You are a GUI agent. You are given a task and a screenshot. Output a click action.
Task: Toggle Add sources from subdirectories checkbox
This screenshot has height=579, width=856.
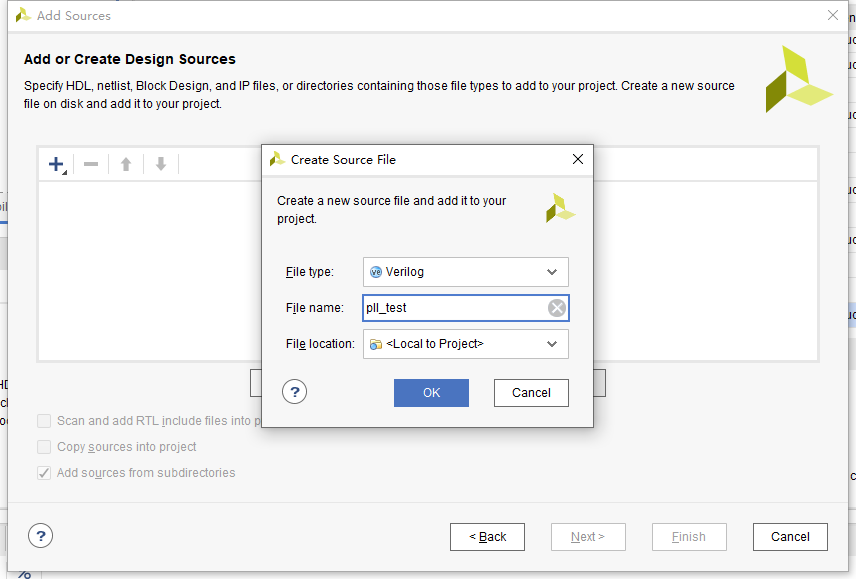44,473
